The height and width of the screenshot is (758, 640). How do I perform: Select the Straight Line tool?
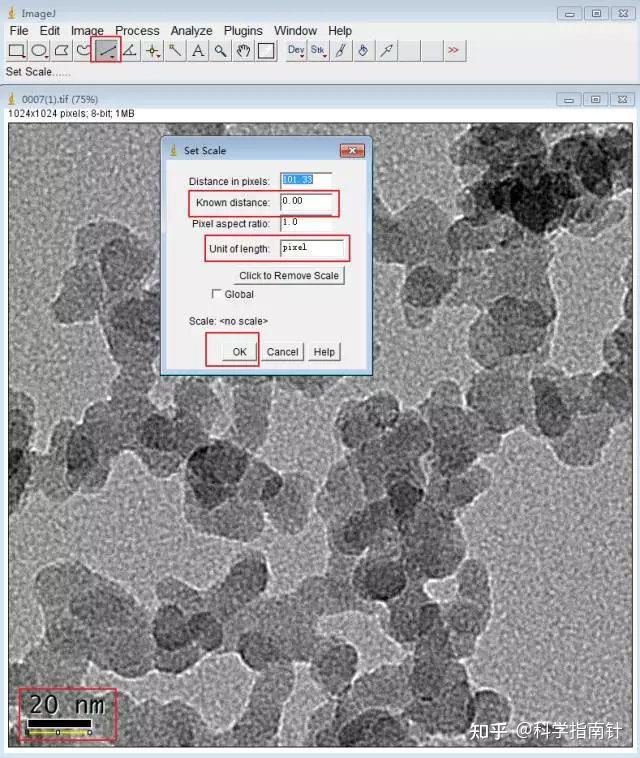click(106, 50)
